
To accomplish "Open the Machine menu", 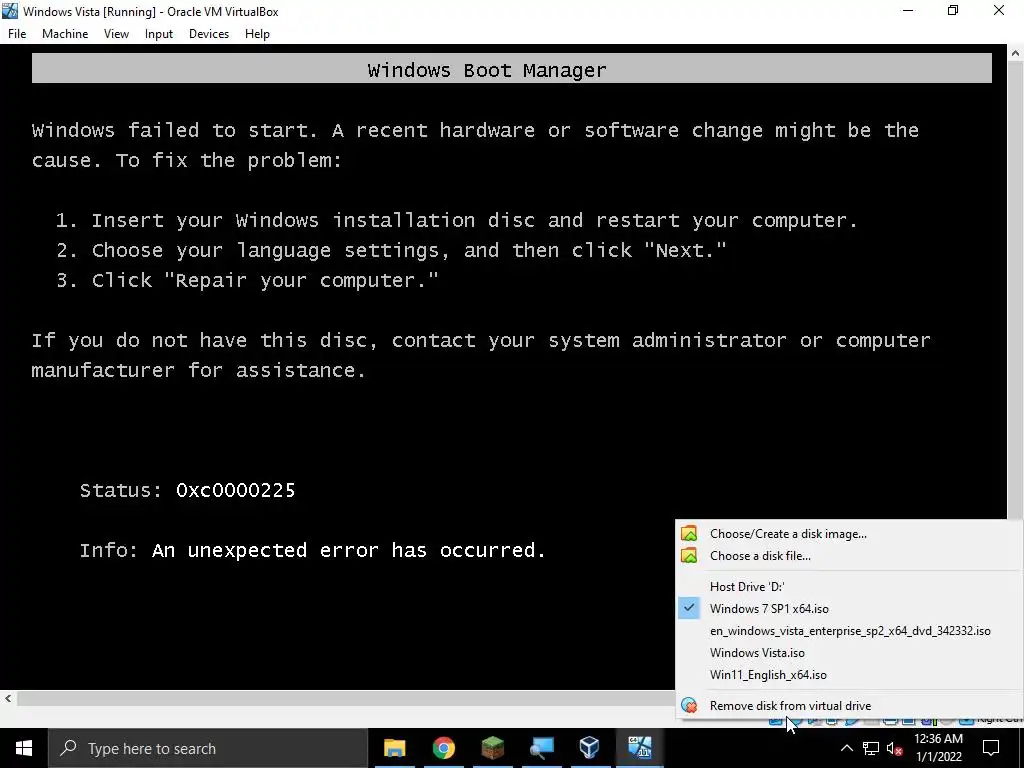I will [x=65, y=34].
